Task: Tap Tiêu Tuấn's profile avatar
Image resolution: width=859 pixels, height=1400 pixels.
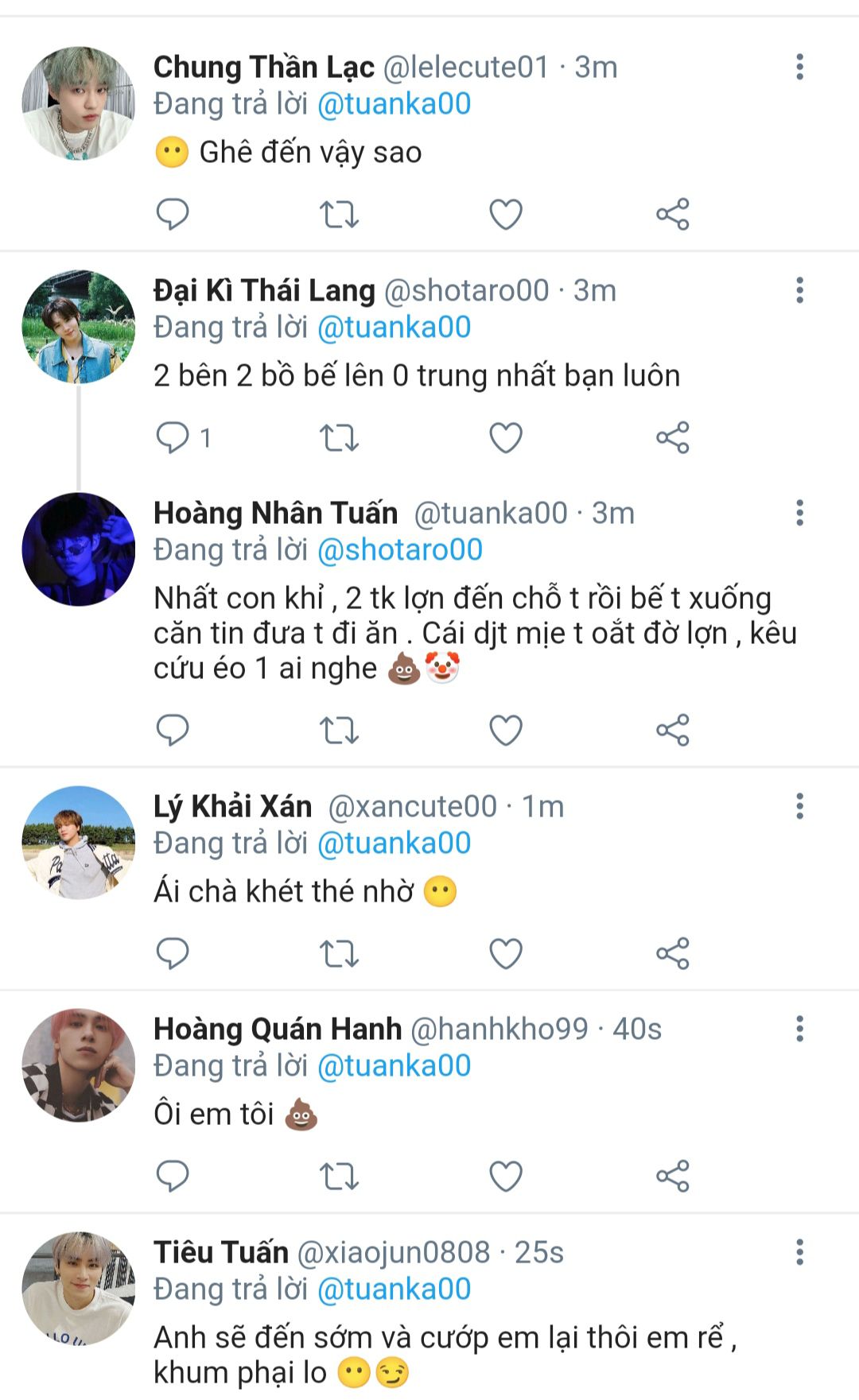Action: pyautogui.click(x=78, y=1289)
